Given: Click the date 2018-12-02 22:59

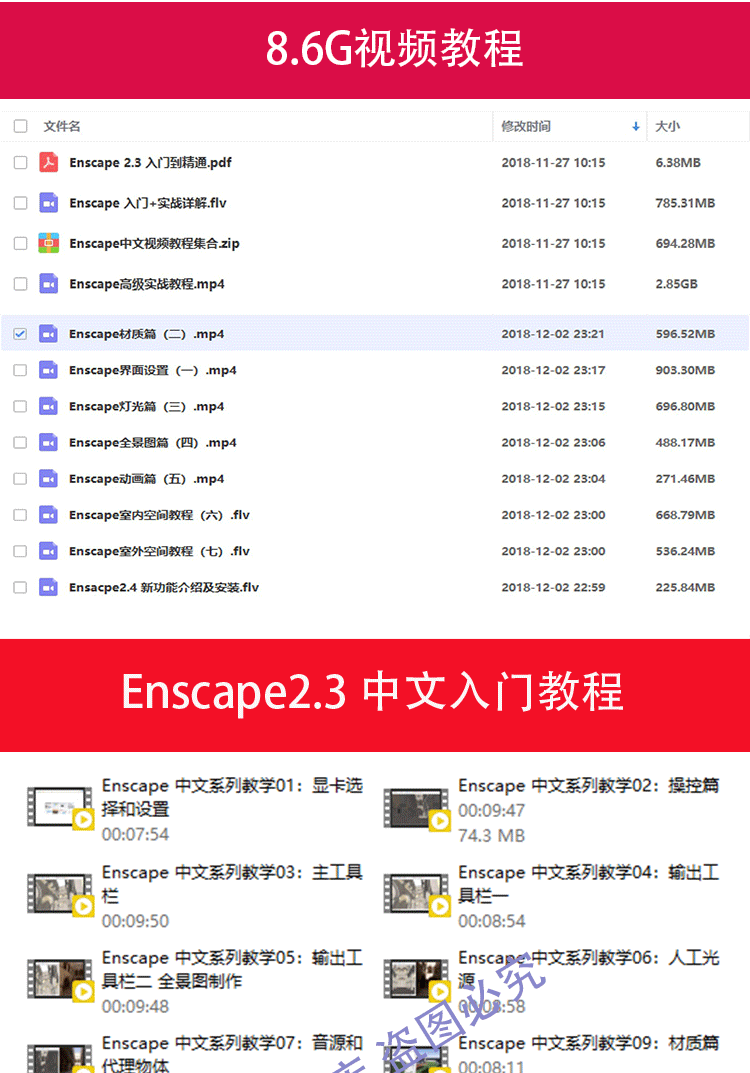Looking at the screenshot, I should 553,587.
